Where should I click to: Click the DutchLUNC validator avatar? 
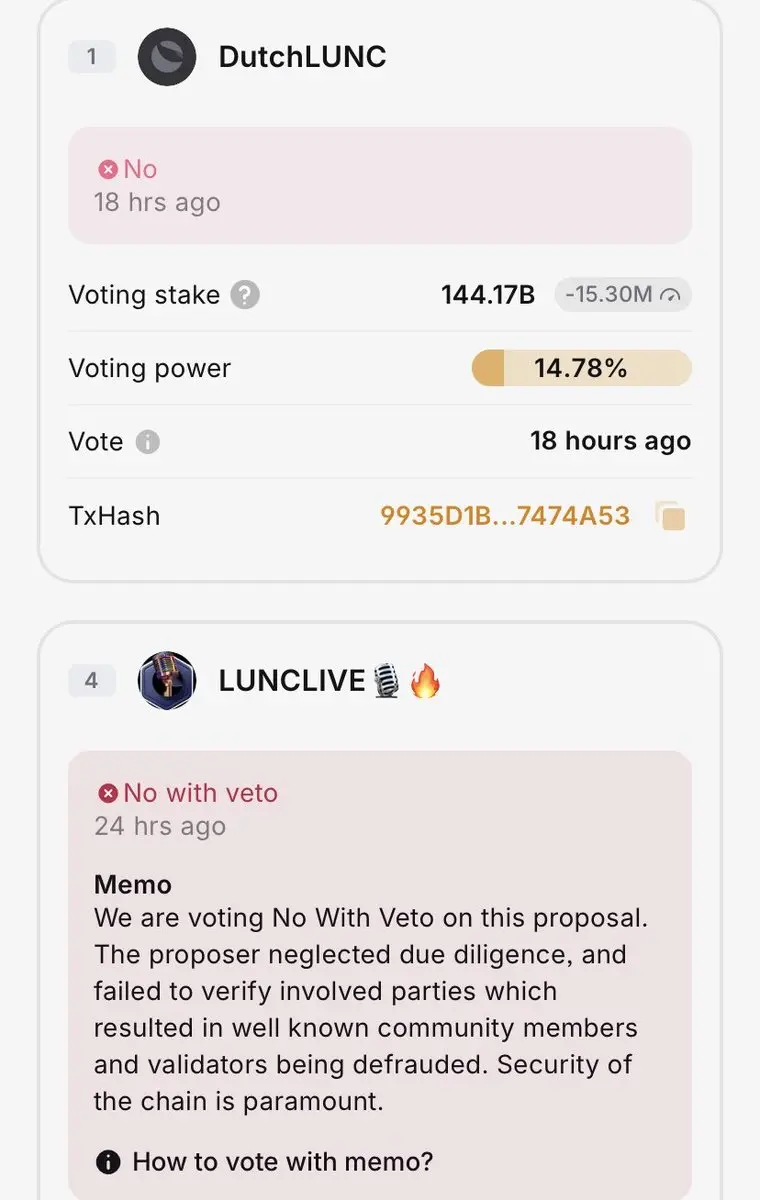click(167, 57)
